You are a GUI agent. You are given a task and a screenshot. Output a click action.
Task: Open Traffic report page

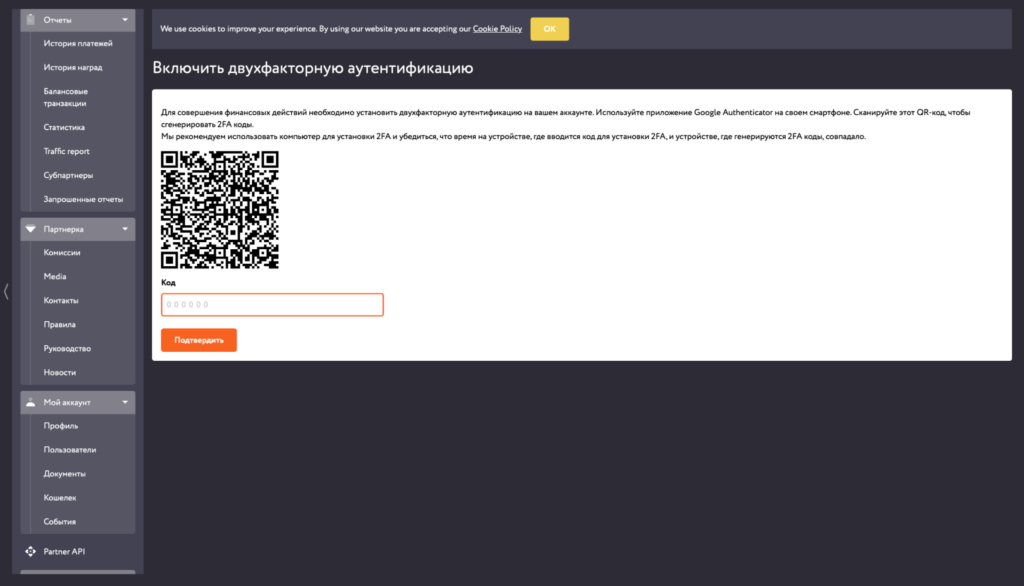pyautogui.click(x=67, y=151)
